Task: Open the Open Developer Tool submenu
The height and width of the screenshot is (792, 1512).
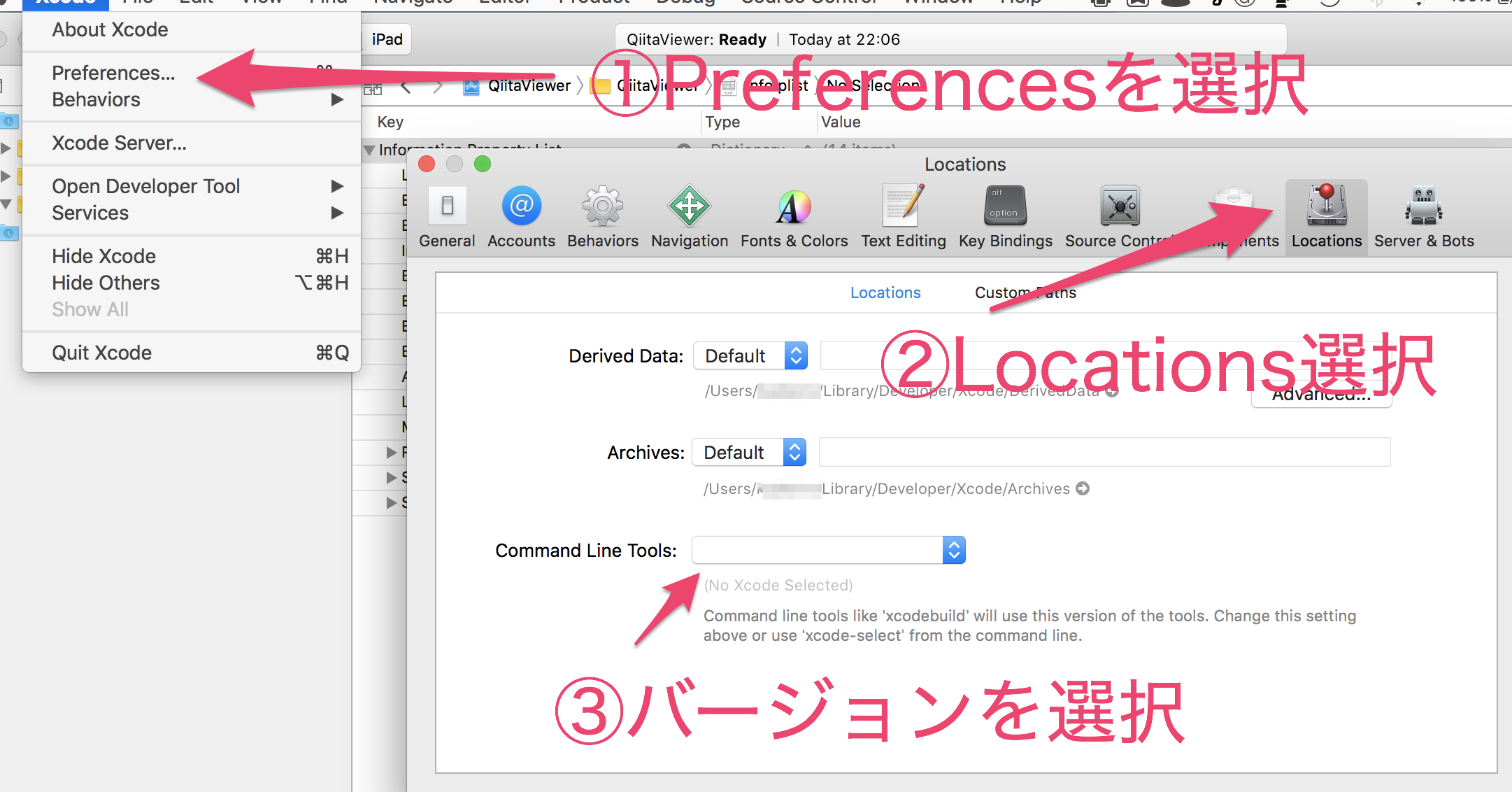Action: click(x=192, y=186)
